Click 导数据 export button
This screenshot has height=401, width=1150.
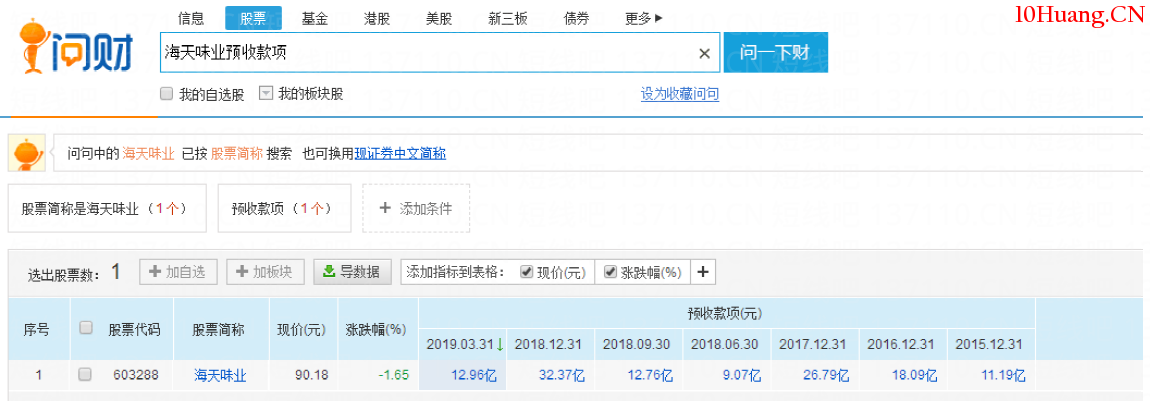pyautogui.click(x=352, y=272)
